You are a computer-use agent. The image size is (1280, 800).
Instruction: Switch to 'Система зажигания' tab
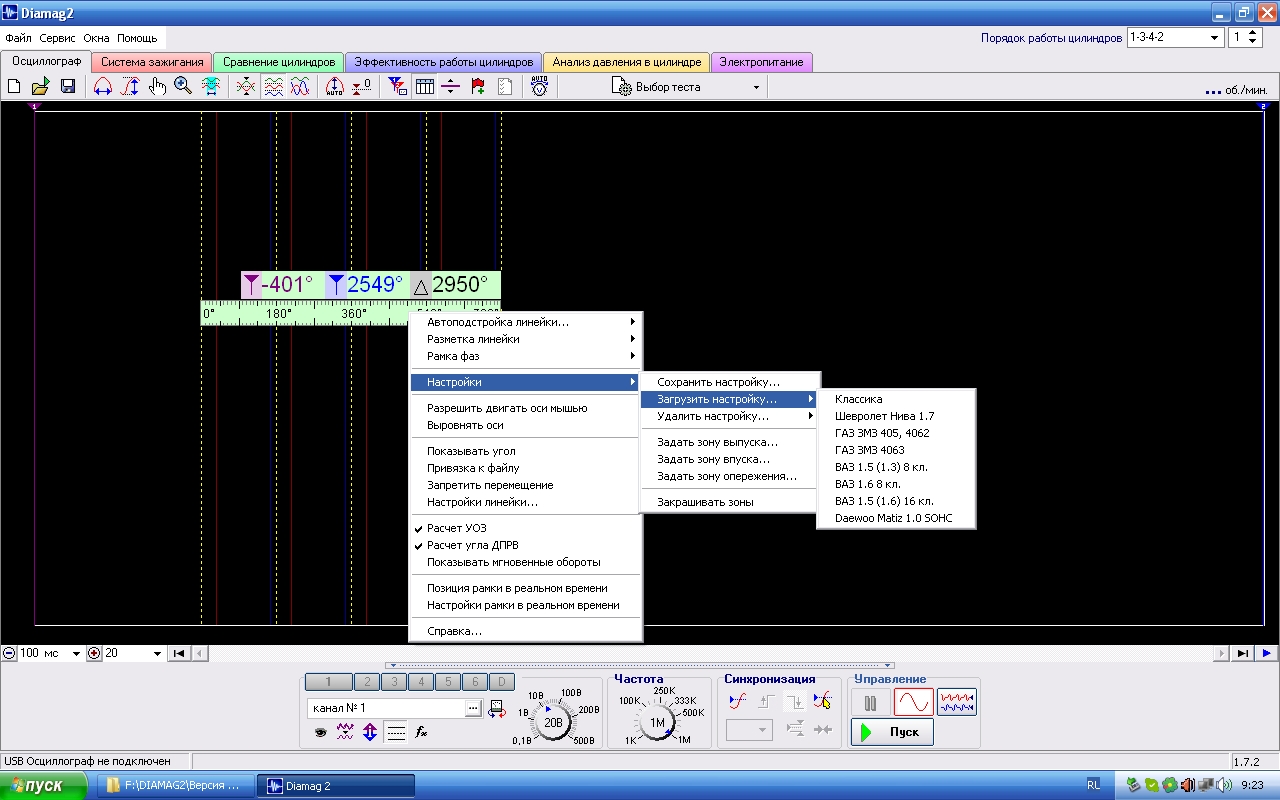point(152,62)
